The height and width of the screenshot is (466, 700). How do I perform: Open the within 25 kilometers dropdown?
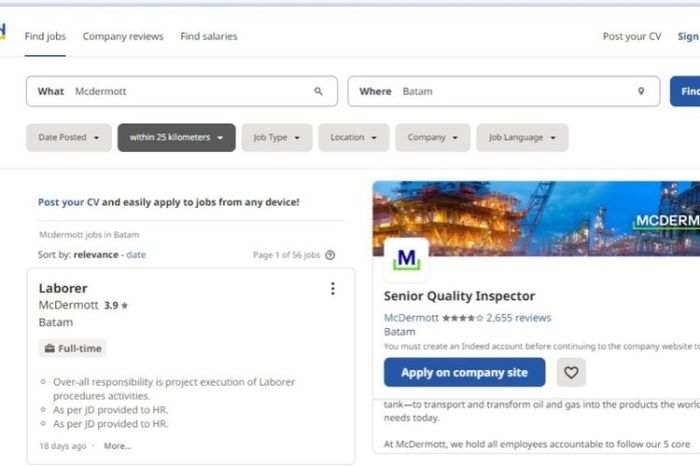click(x=176, y=137)
